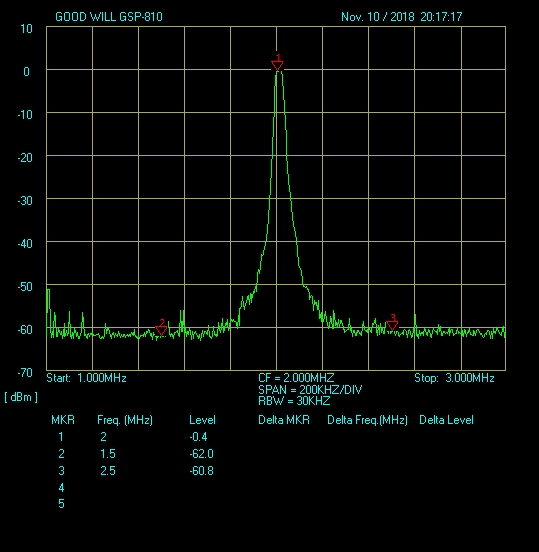Click the SPAN = 200KHZ/DIV readout
This screenshot has height=552, width=539.
coord(310,390)
